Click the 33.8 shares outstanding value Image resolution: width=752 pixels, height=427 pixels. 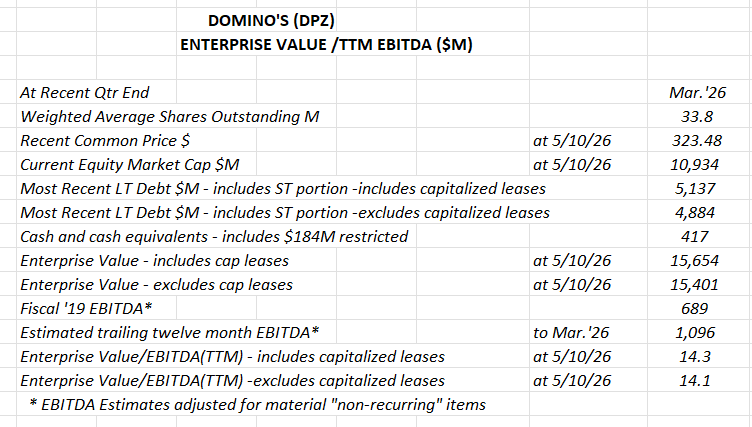pyautogui.click(x=697, y=117)
